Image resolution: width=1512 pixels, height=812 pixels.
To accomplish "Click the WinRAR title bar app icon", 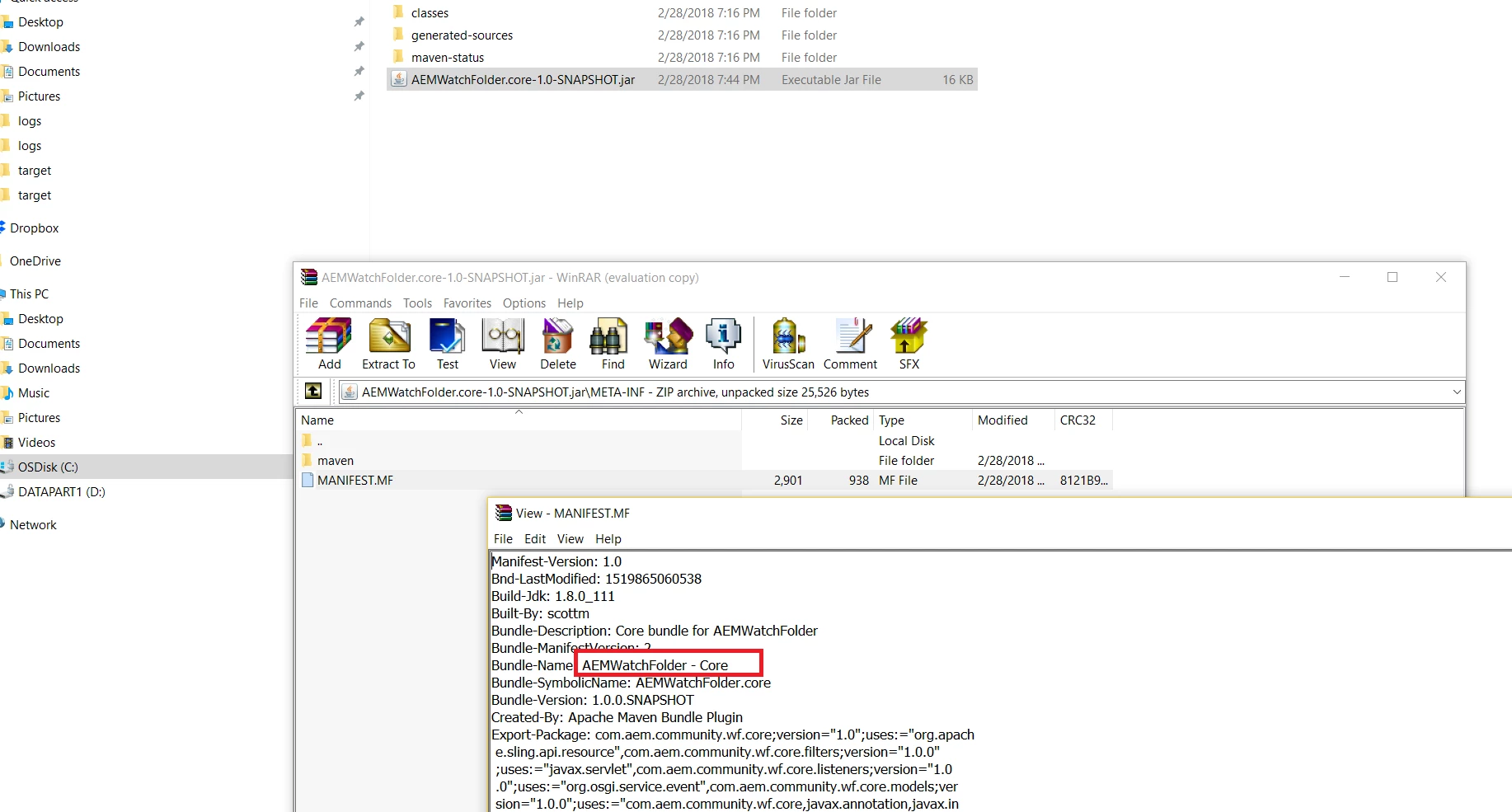I will 309,277.
